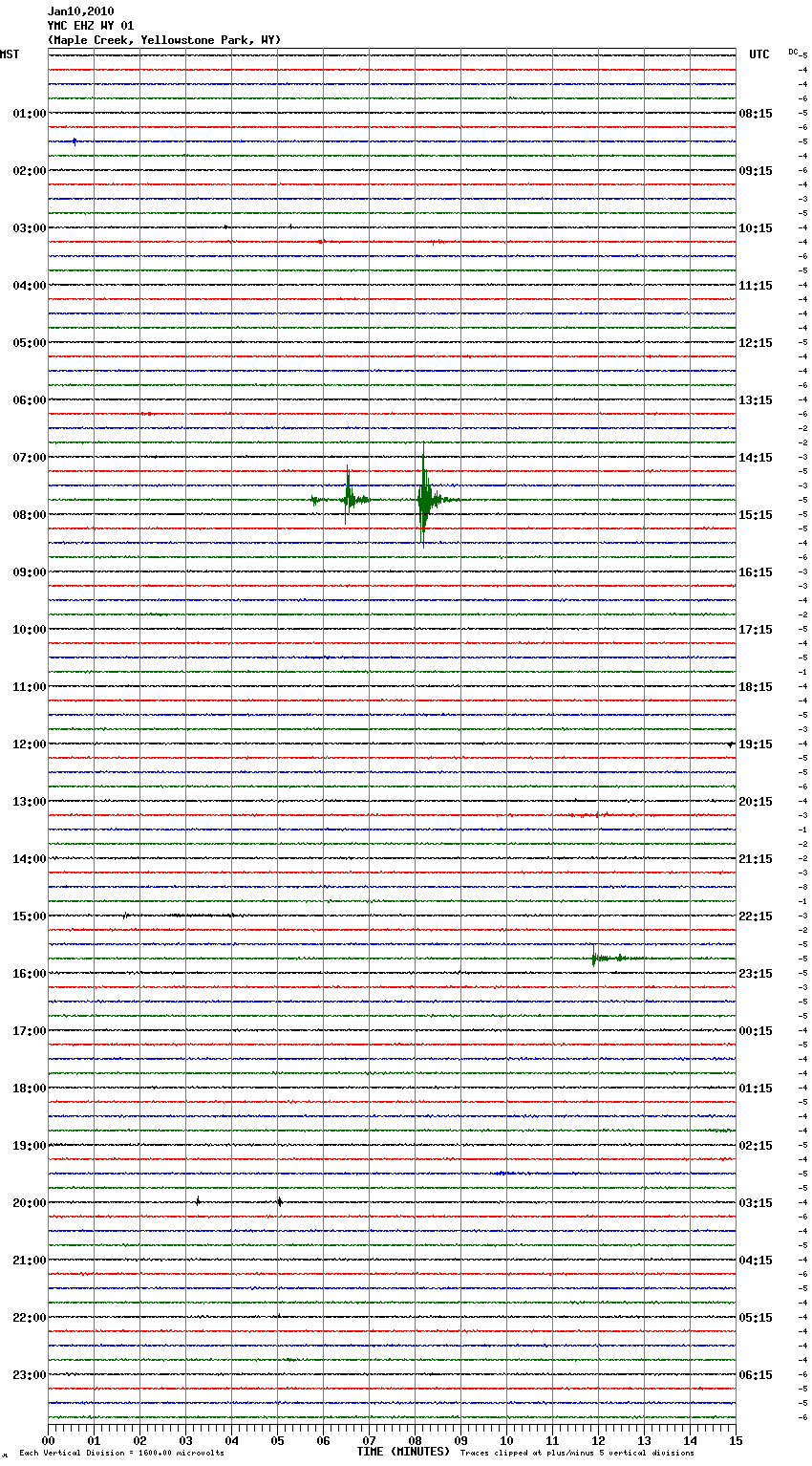
Task: Click the black spike near minute 5 on 20:00 trace
Action: (279, 1201)
